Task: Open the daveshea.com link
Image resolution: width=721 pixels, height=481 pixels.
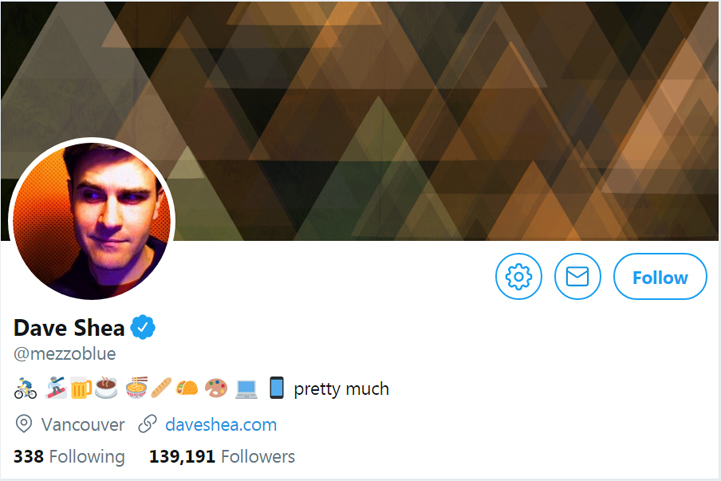Action: [x=221, y=424]
